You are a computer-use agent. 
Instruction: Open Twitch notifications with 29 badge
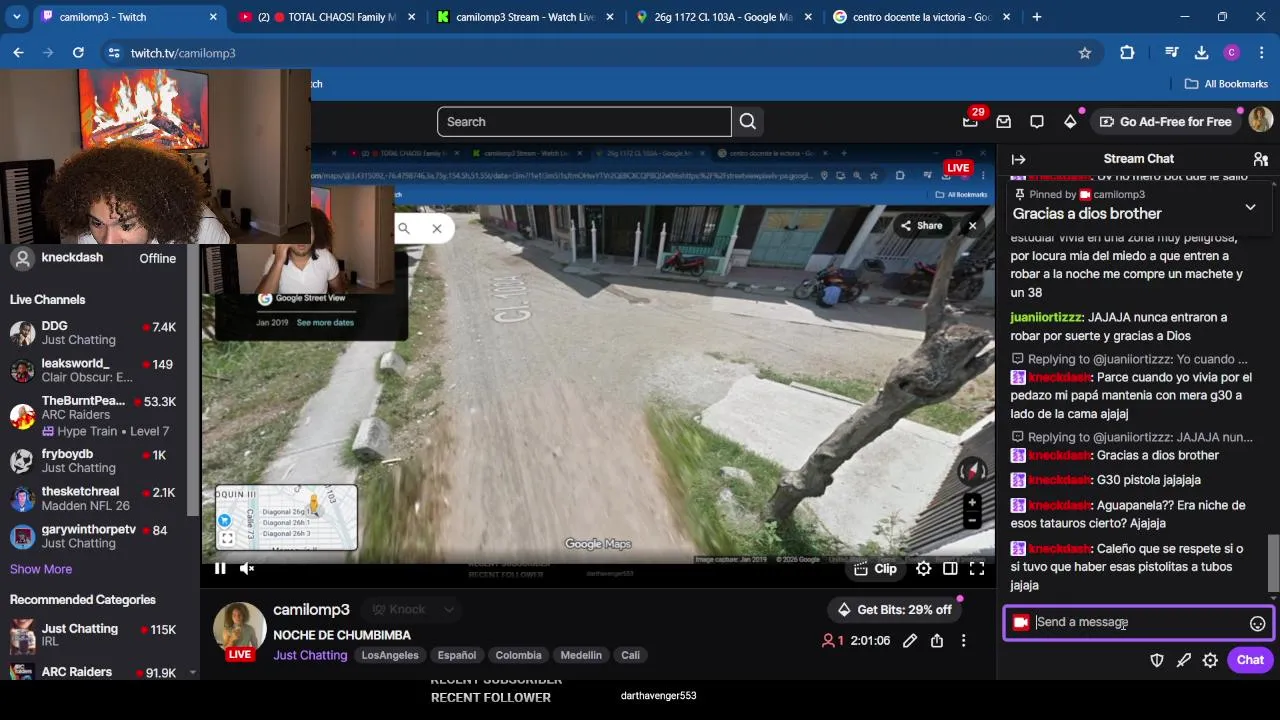coord(970,121)
